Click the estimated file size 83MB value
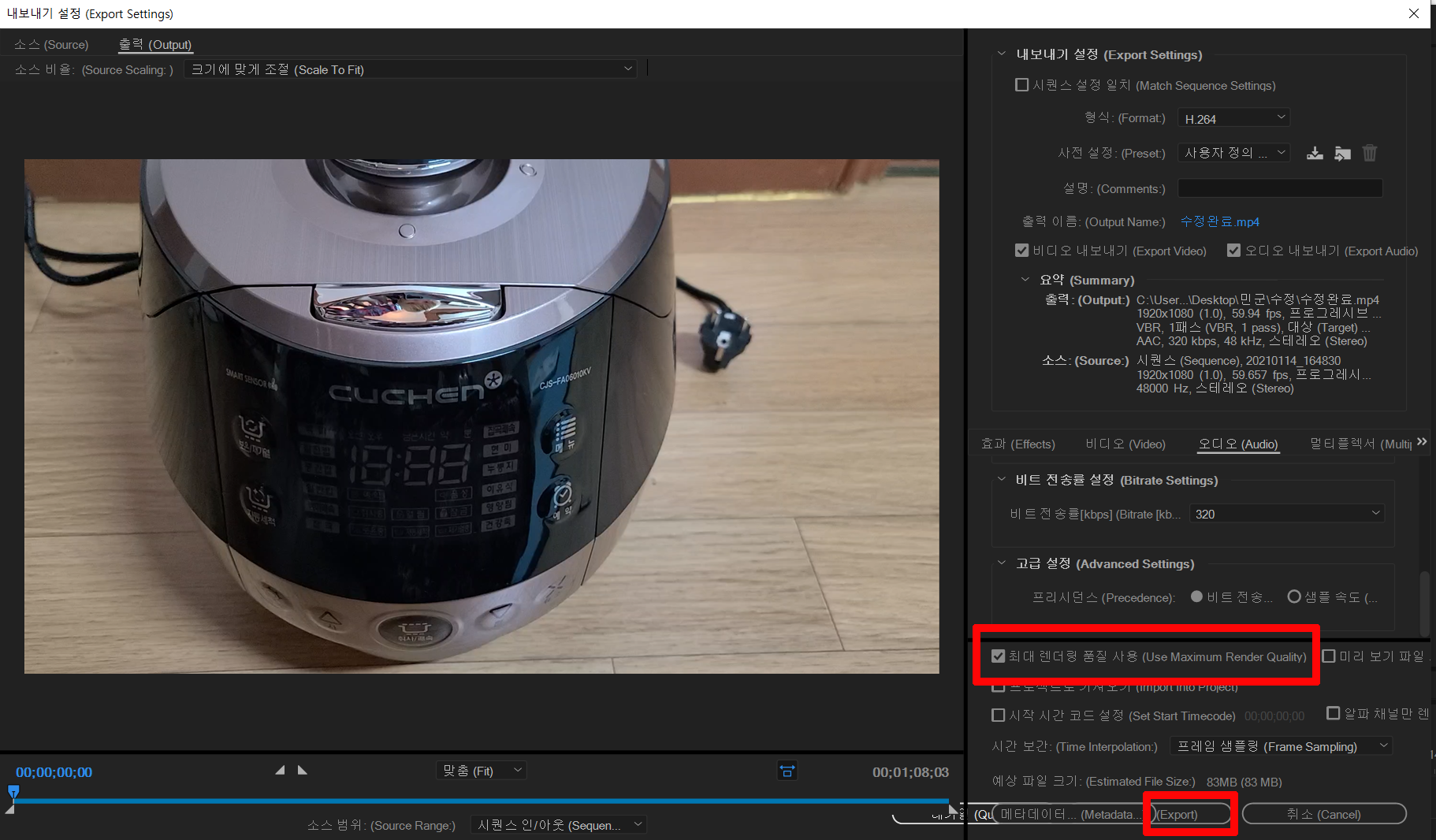This screenshot has width=1436, height=840. coord(1244,782)
